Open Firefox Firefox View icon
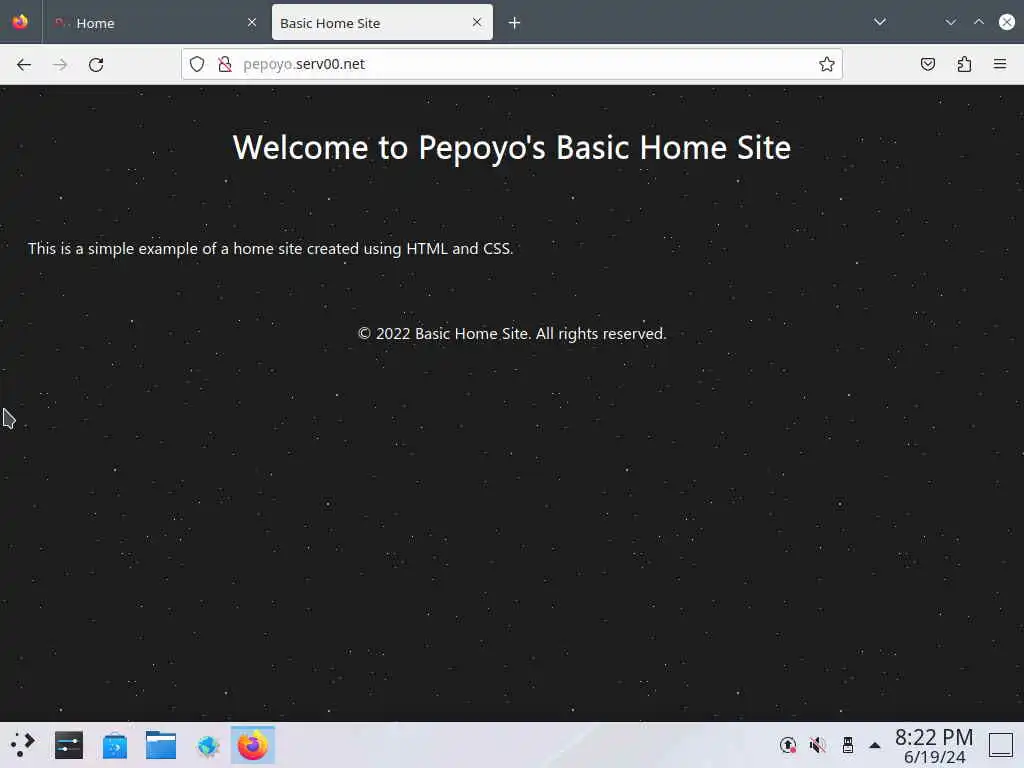This screenshot has width=1024, height=768. (20, 22)
